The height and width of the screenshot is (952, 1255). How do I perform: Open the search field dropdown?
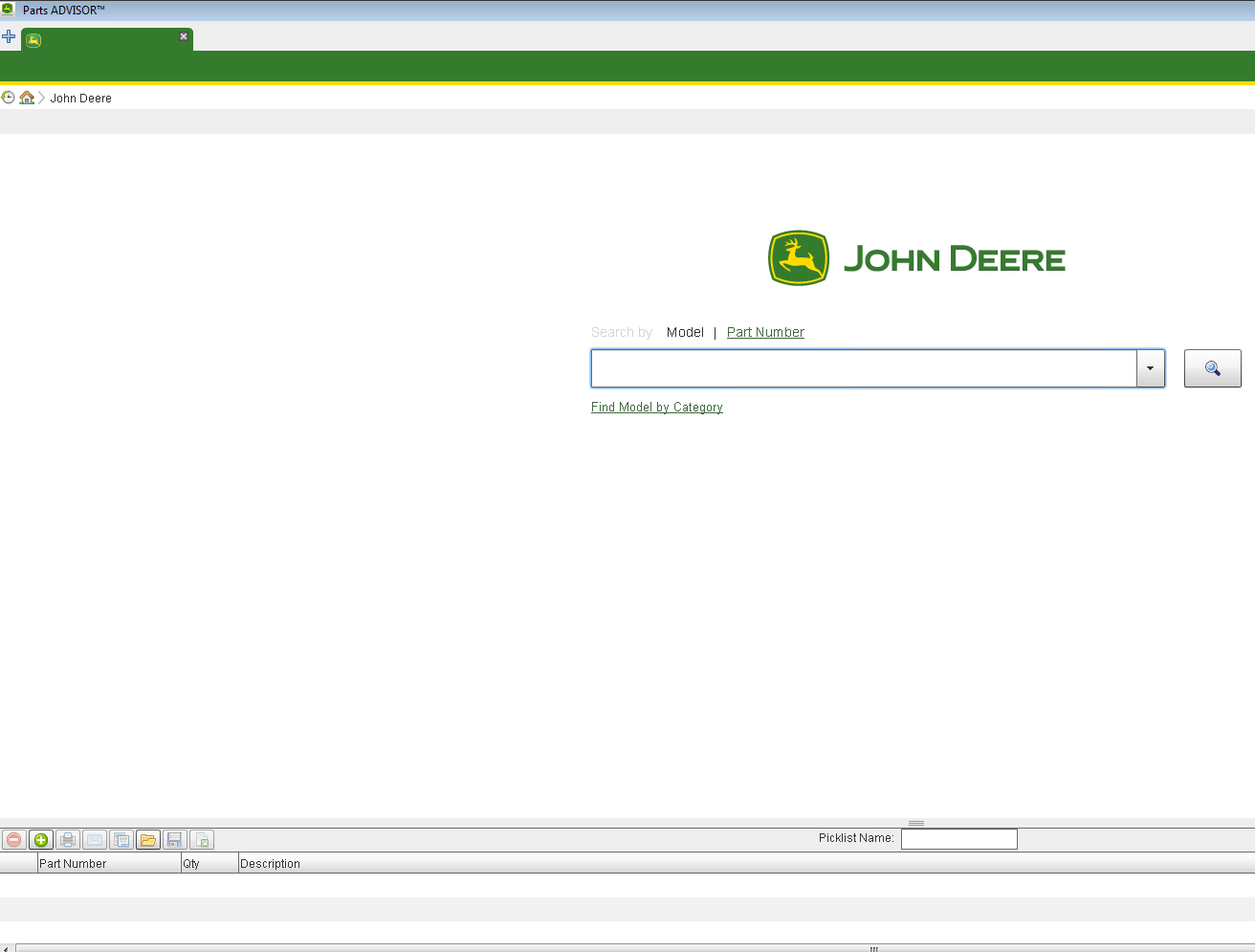coord(1150,367)
